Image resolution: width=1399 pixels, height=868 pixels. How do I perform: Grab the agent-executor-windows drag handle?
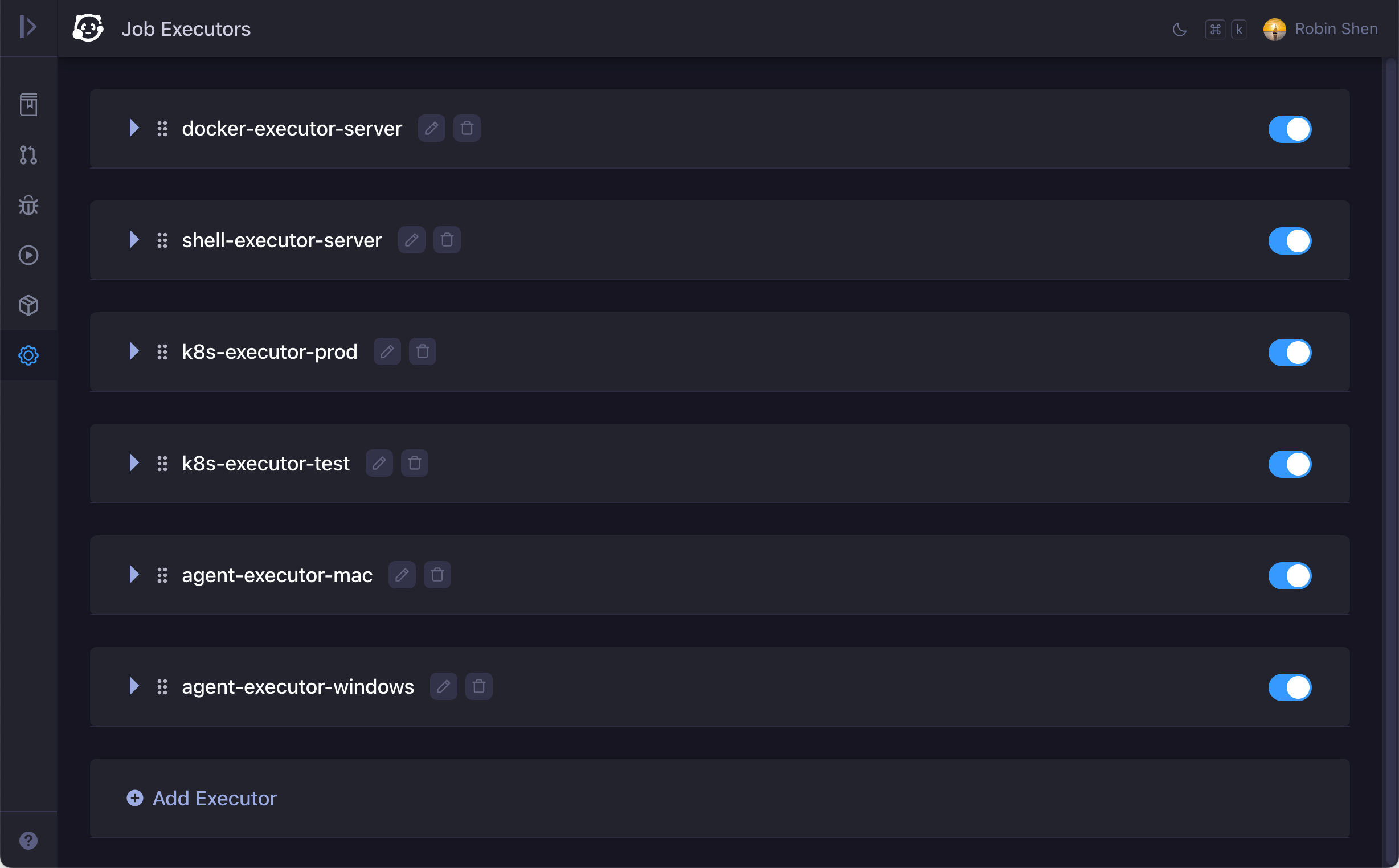162,686
